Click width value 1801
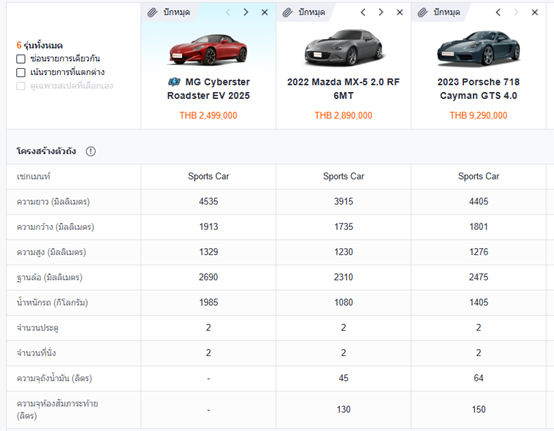Image resolution: width=554 pixels, height=431 pixels. (478, 227)
